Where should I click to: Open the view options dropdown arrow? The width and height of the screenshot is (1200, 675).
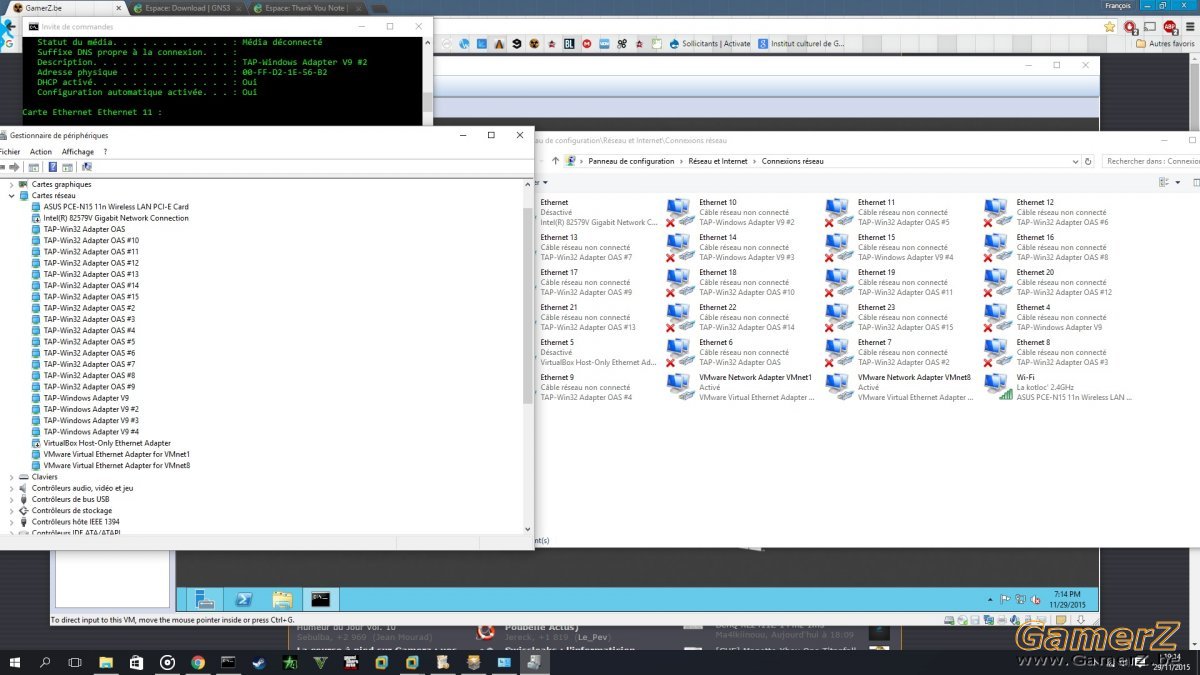click(x=1179, y=182)
